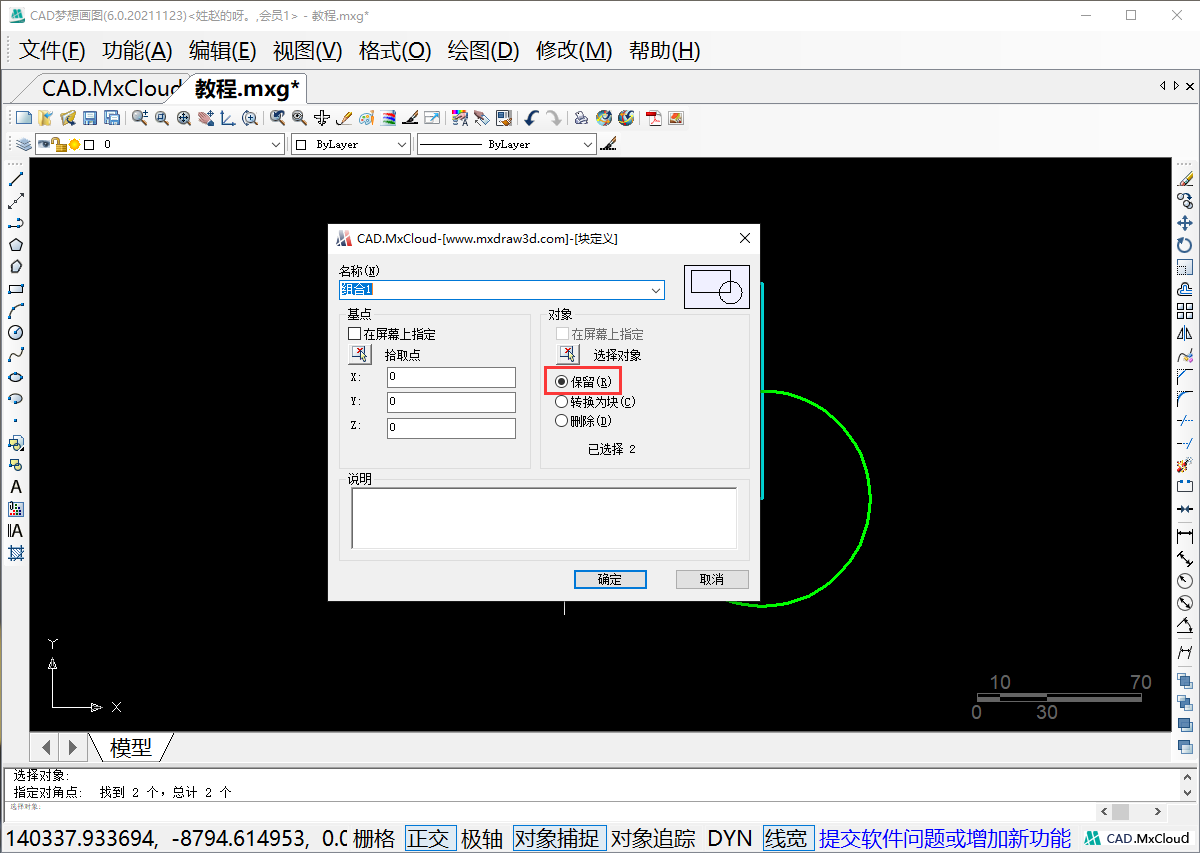This screenshot has height=853, width=1200.
Task: Select the Line drawing tool
Action: pos(16,179)
